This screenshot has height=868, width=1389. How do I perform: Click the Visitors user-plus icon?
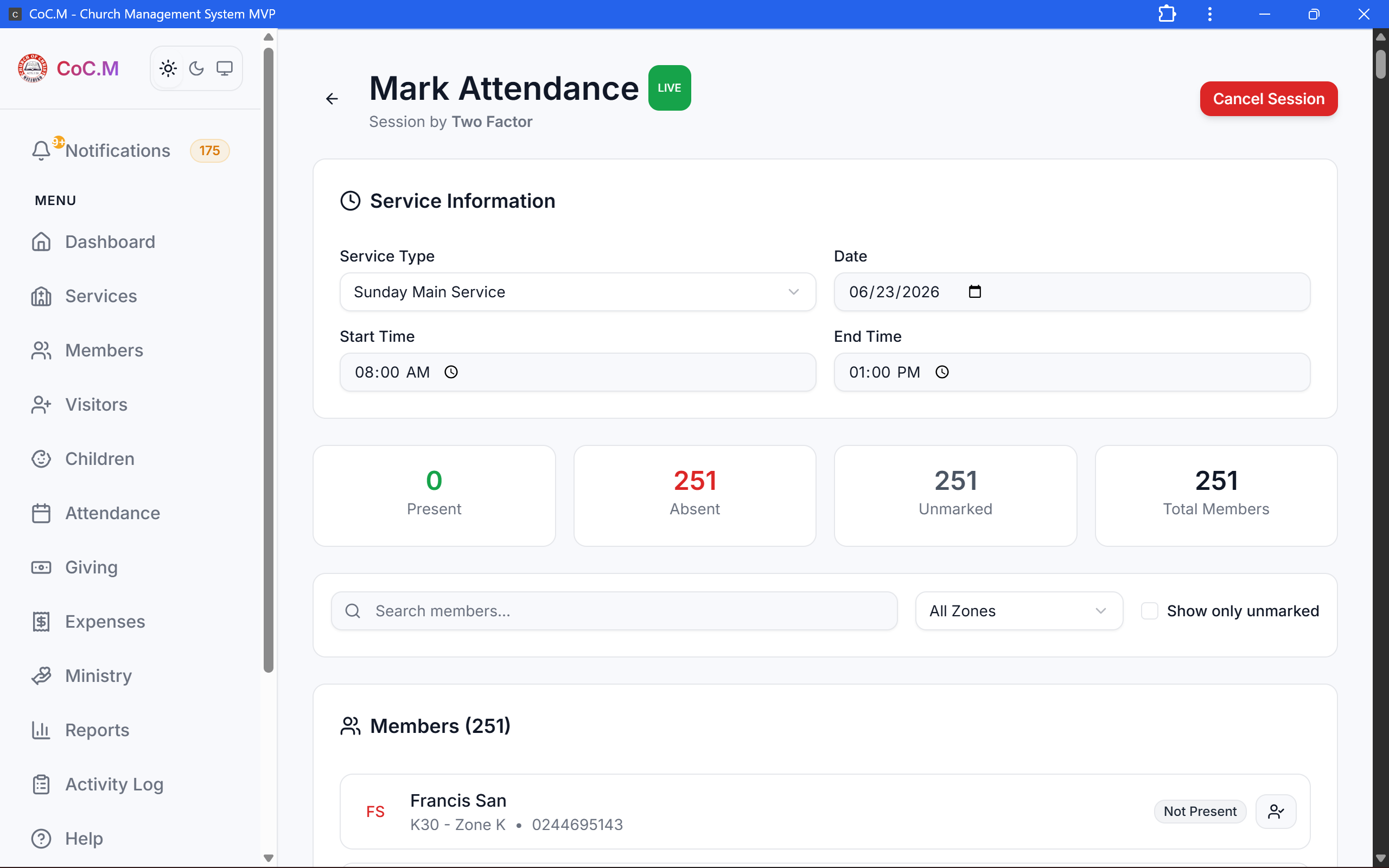[x=41, y=405]
